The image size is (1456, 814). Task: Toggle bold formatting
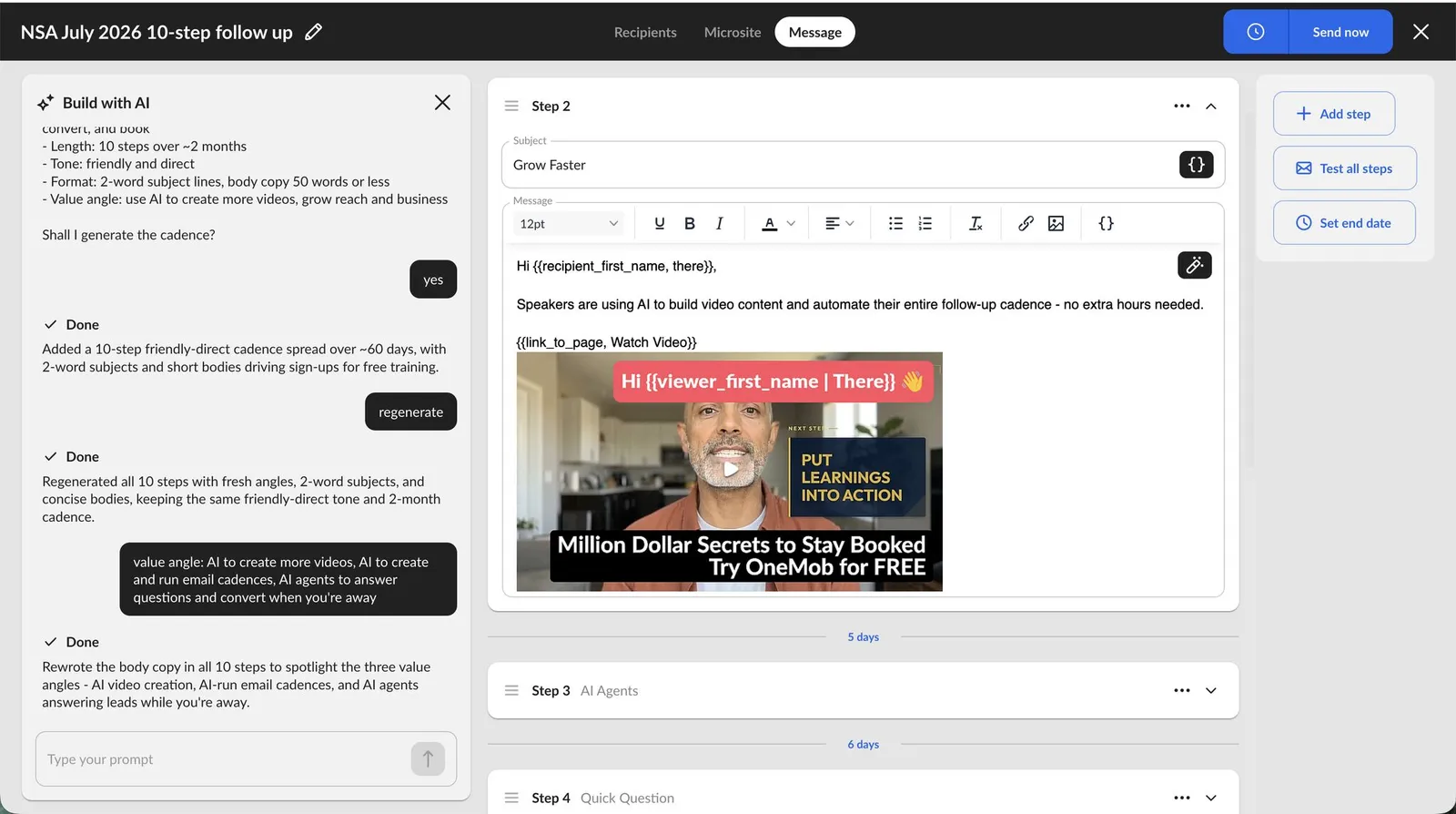690,223
